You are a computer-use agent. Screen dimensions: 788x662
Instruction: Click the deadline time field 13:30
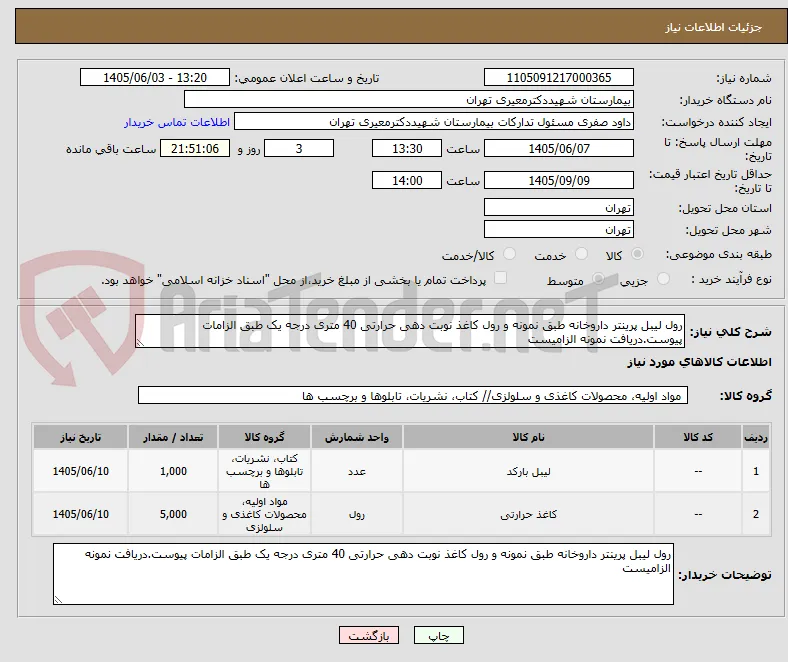click(x=407, y=148)
